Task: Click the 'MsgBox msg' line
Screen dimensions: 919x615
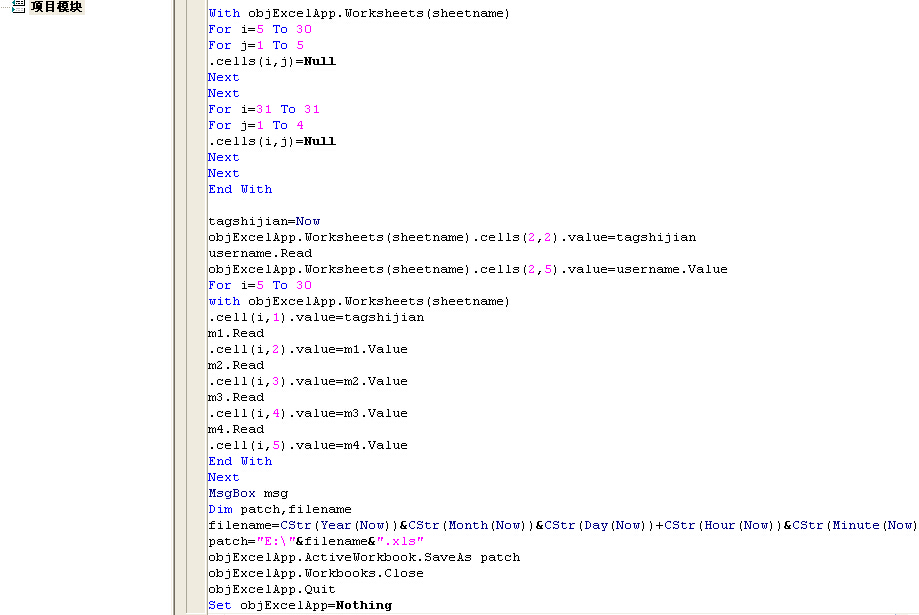Action: (248, 493)
